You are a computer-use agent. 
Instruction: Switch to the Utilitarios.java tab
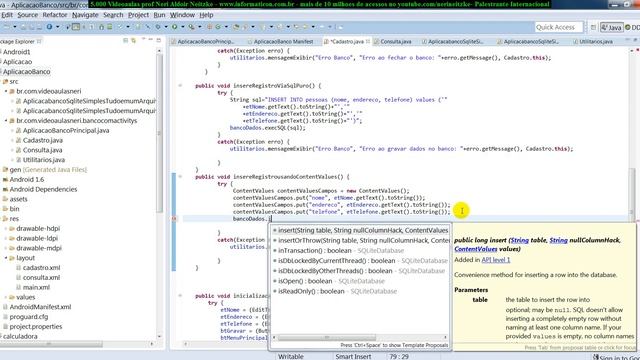tap(596, 42)
